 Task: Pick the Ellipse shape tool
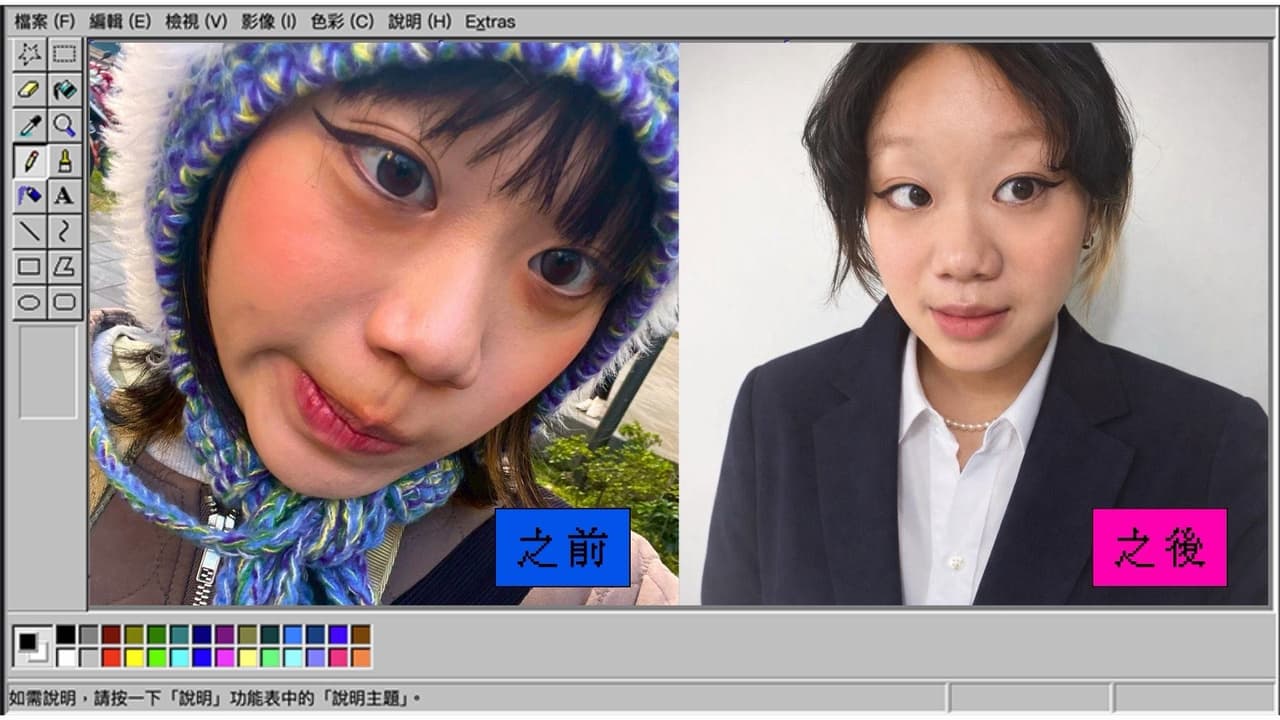click(x=30, y=301)
